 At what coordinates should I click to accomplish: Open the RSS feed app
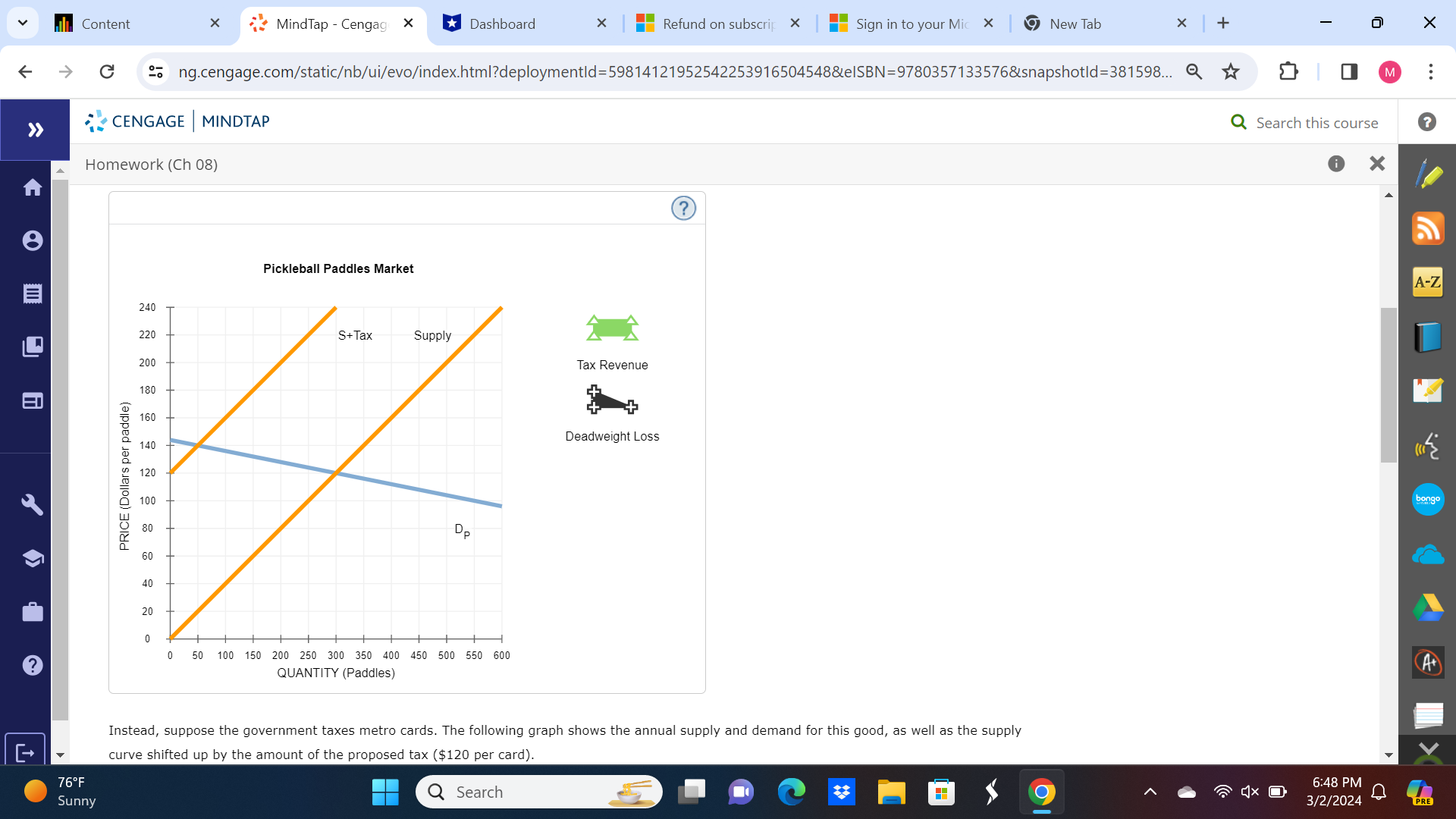(1428, 228)
